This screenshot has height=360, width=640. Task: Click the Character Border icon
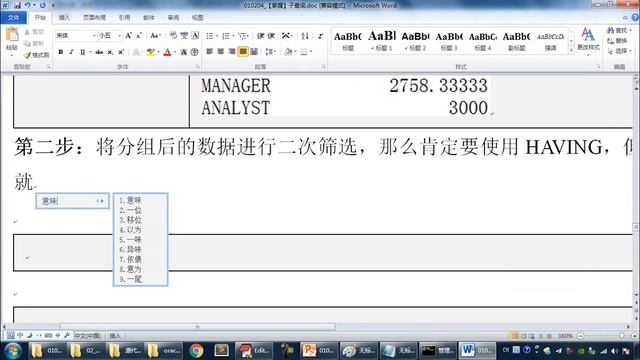point(196,36)
